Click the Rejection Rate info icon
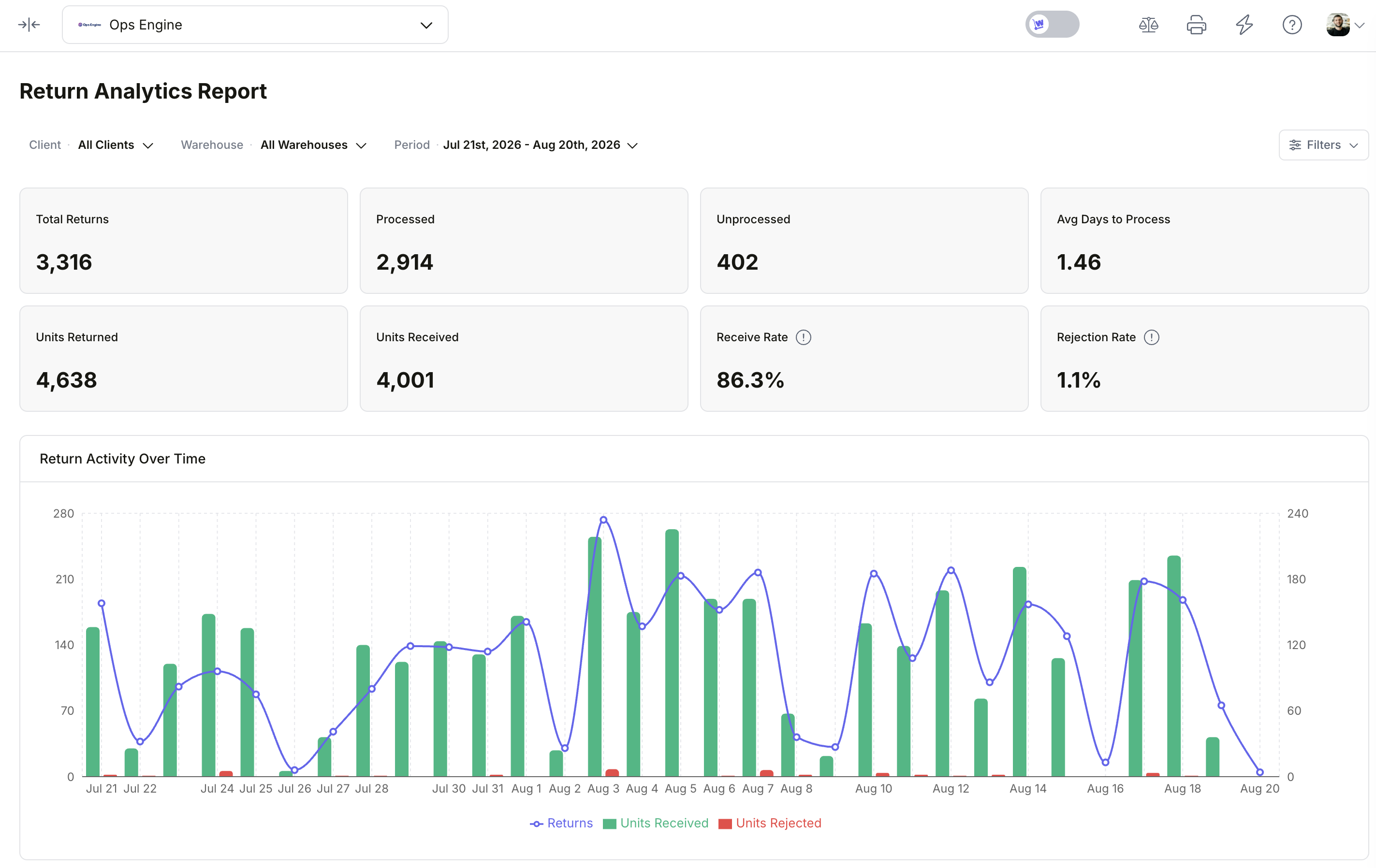The height and width of the screenshot is (868, 1376). click(x=1152, y=337)
